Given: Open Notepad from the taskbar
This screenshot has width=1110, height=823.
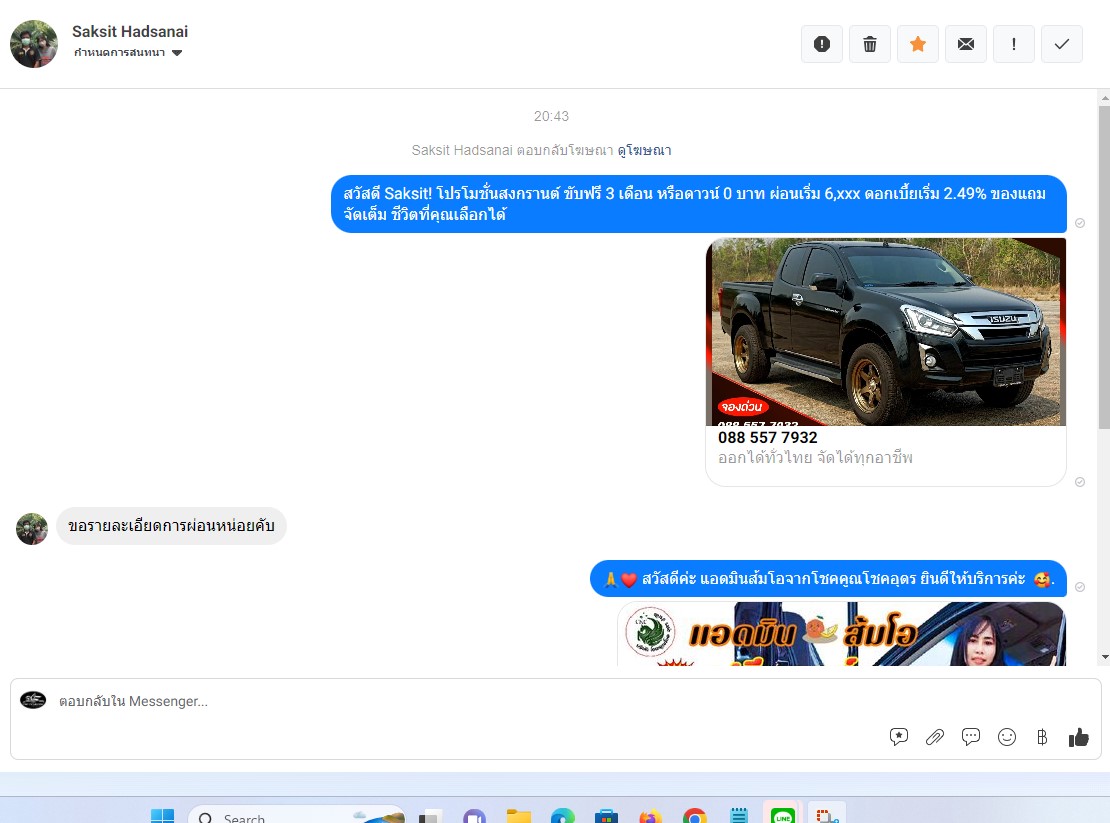Looking at the screenshot, I should [x=738, y=816].
